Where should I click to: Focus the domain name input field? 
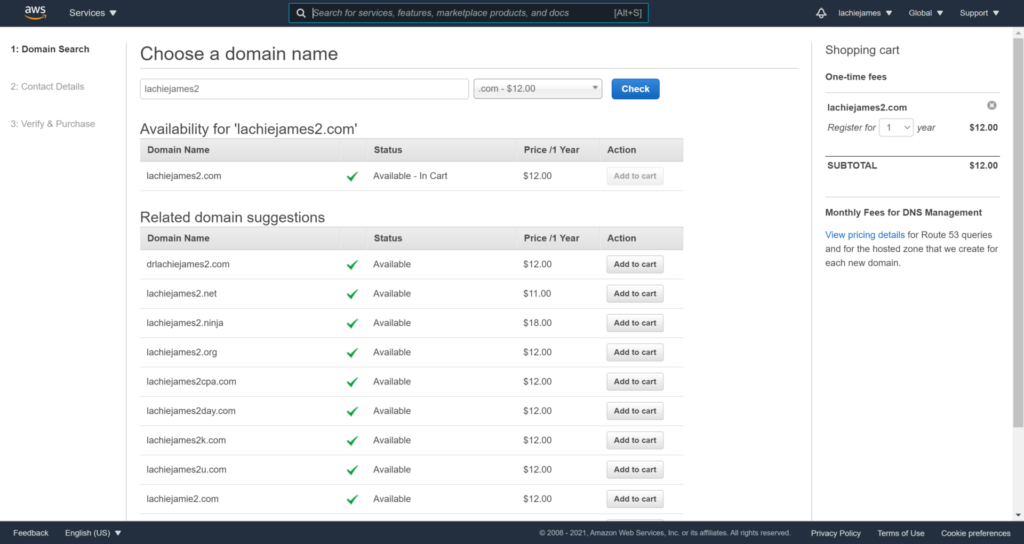(304, 89)
